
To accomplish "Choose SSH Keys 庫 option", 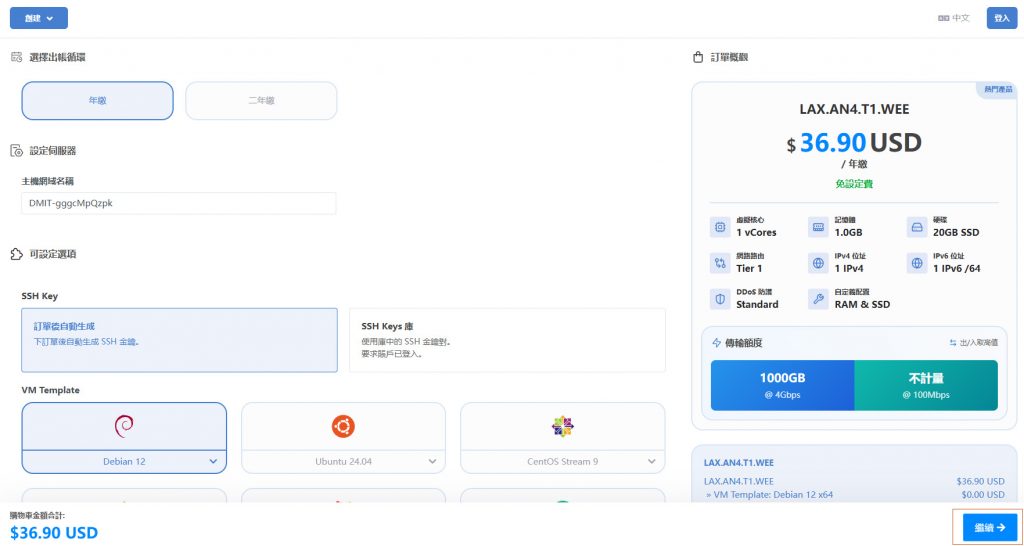I will [507, 340].
